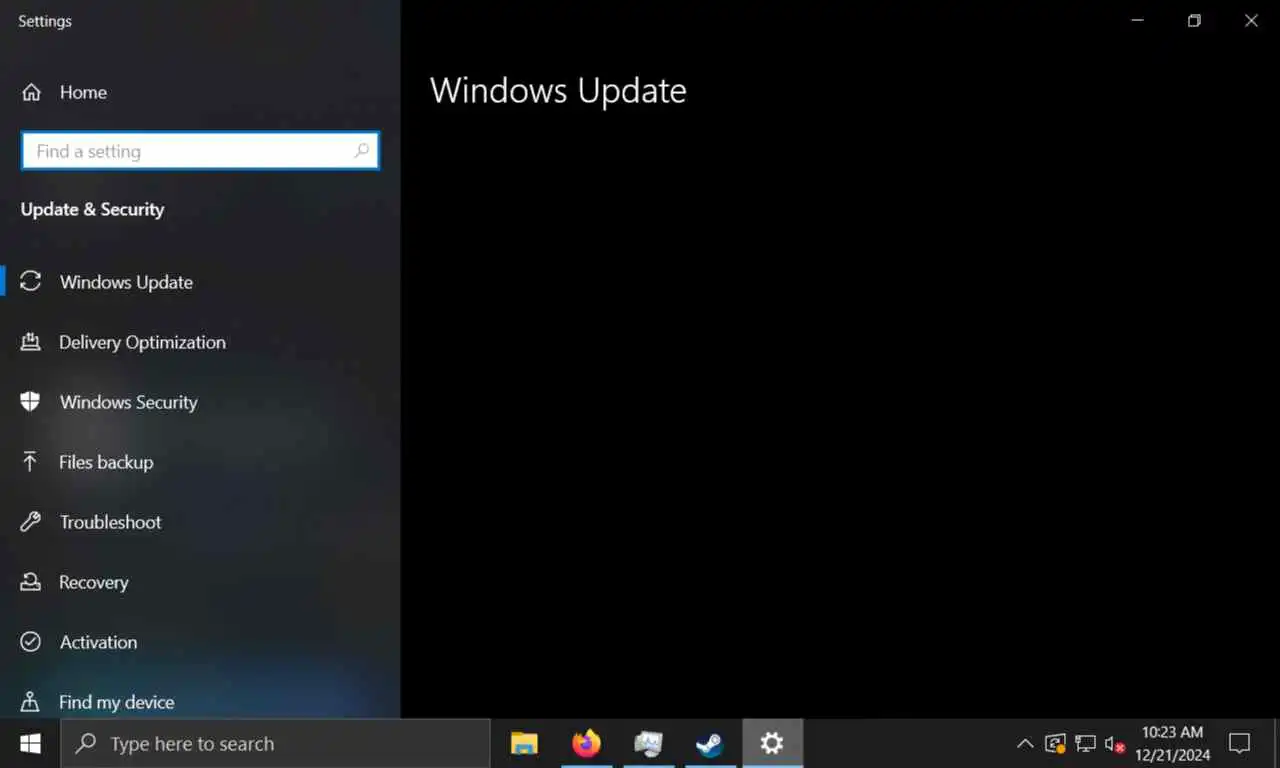Launch Firefox from the taskbar

coord(586,744)
